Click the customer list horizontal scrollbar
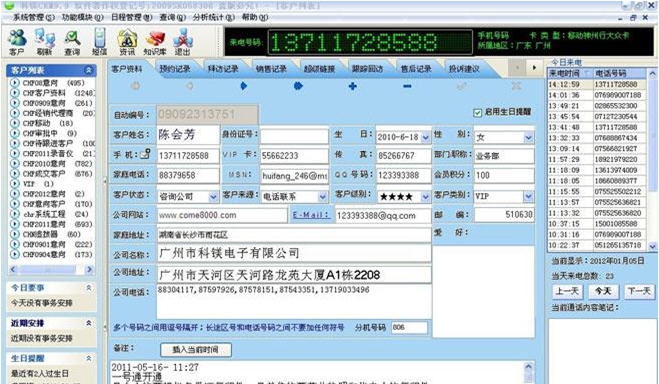 pyautogui.click(x=51, y=269)
